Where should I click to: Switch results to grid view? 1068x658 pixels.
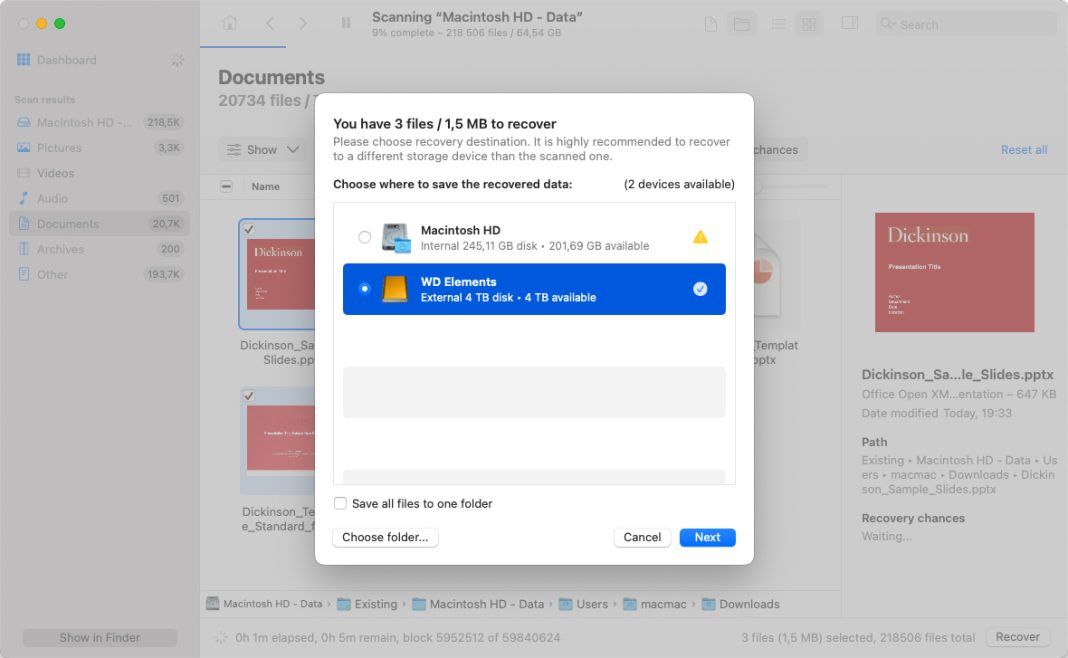[x=808, y=23]
